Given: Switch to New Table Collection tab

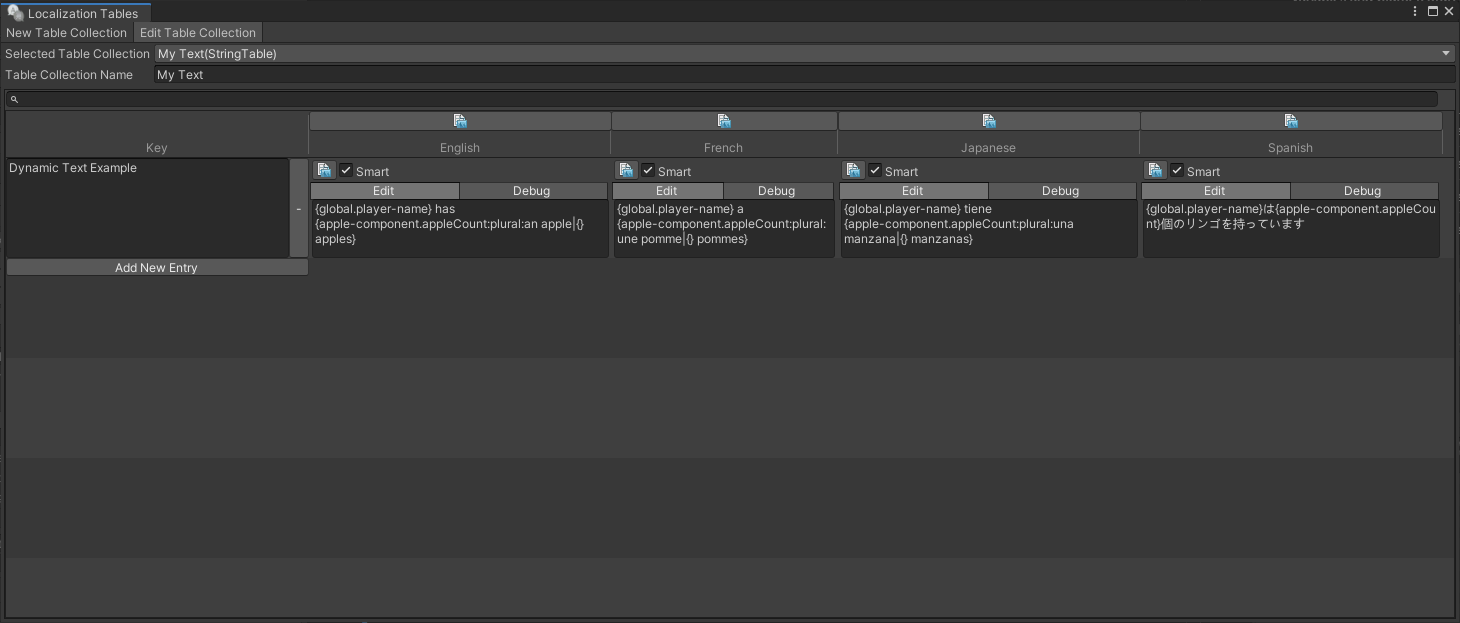Looking at the screenshot, I should tap(67, 33).
